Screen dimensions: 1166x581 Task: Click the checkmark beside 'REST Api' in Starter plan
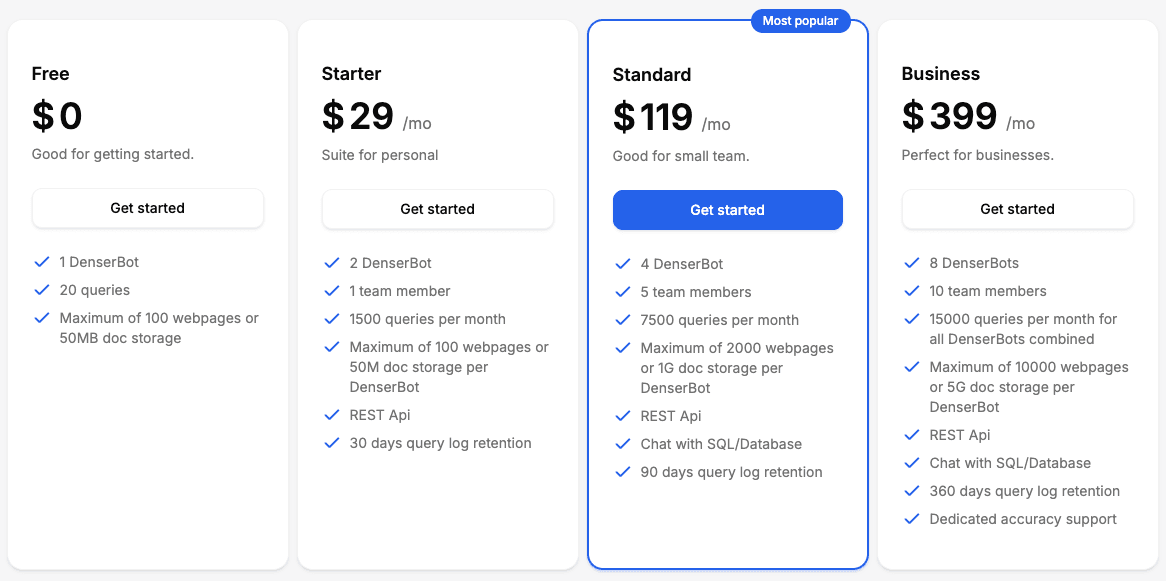click(x=332, y=414)
